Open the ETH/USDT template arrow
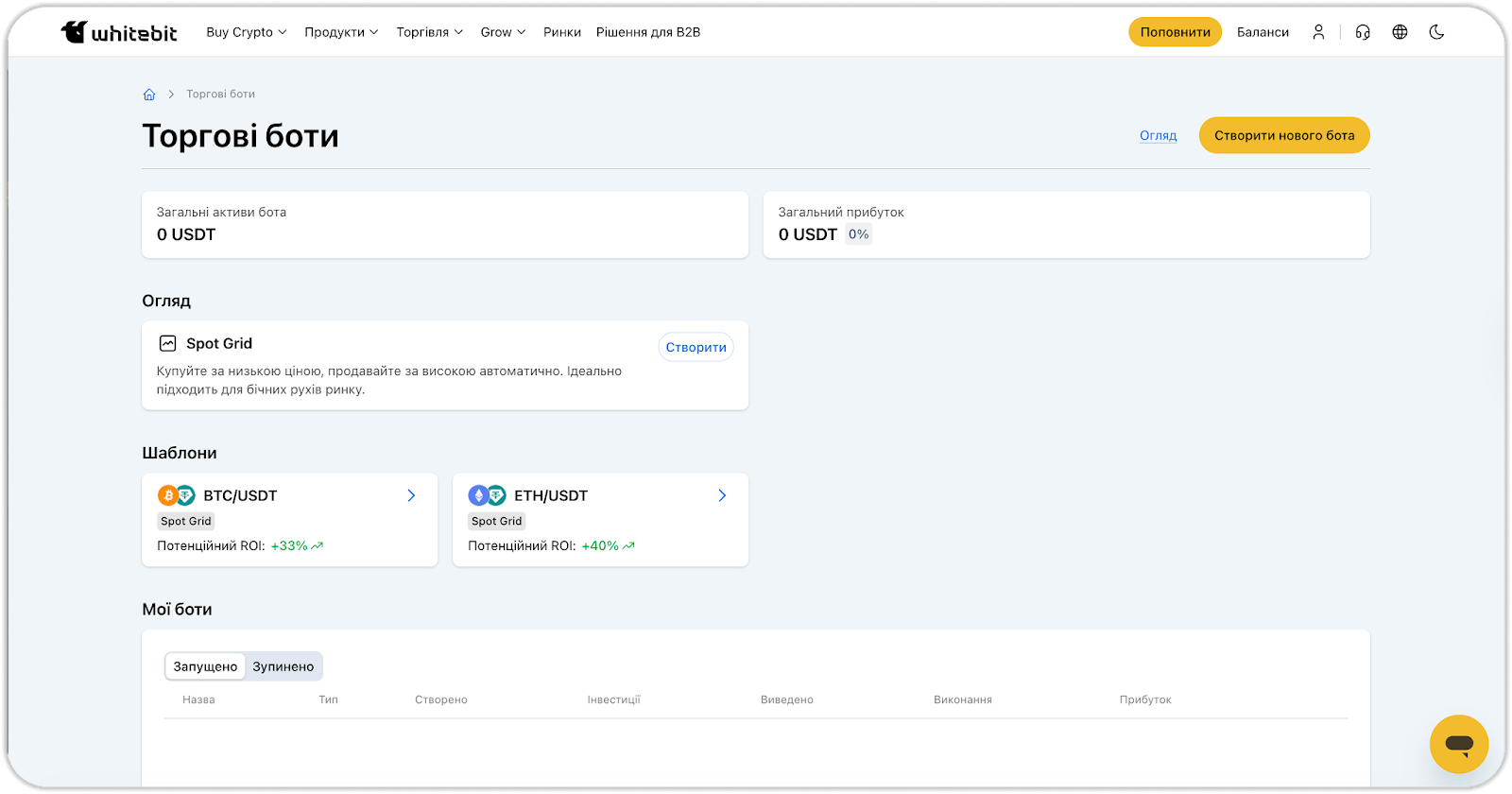The width and height of the screenshot is (1512, 794). [722, 495]
